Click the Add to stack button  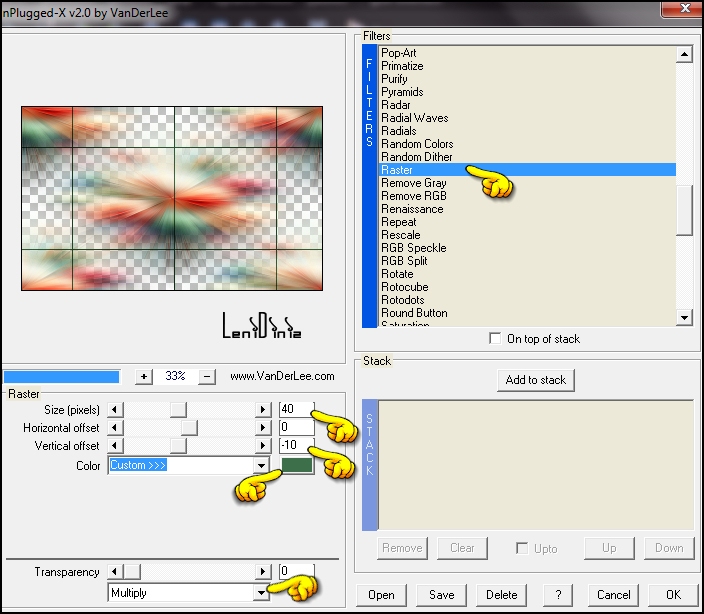536,380
